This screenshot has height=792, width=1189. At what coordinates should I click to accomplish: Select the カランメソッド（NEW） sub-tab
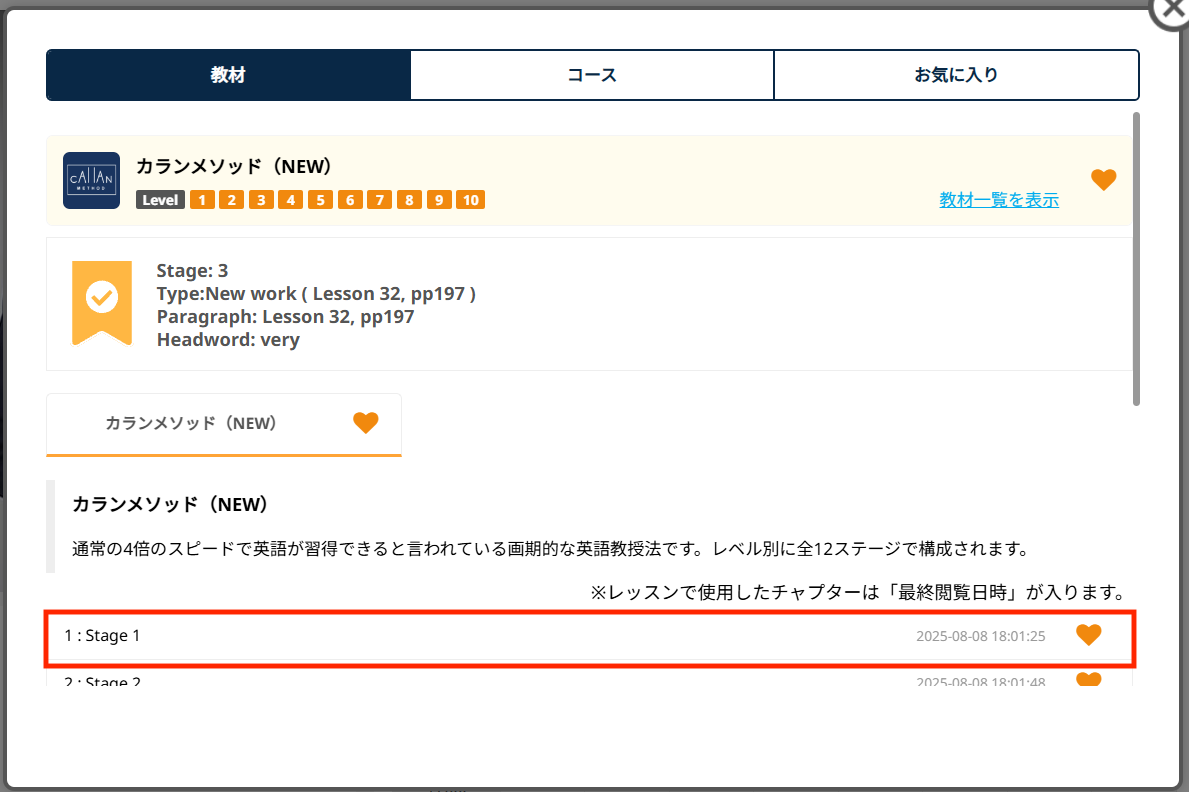point(191,423)
